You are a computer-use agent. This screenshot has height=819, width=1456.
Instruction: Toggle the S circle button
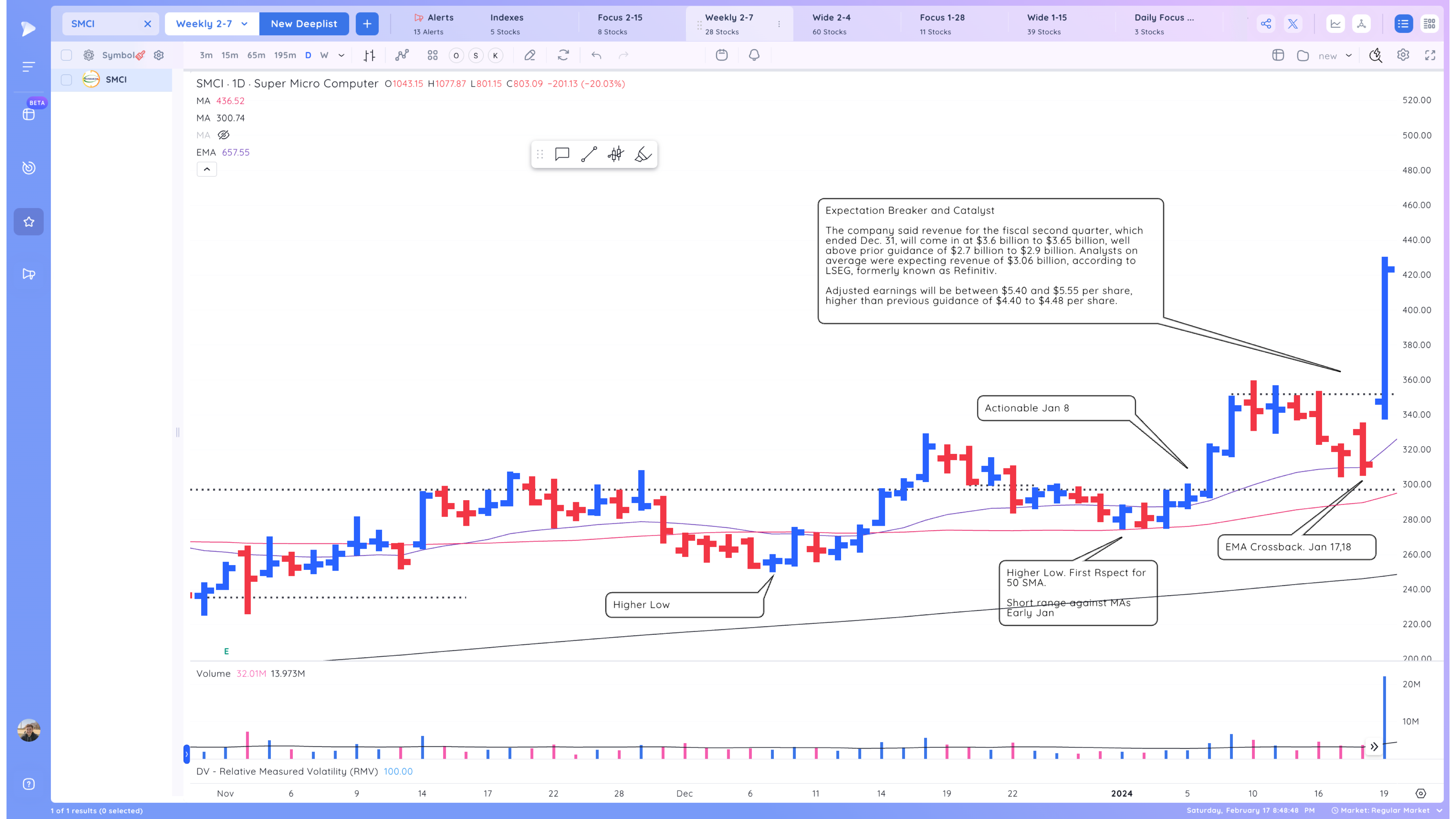pyautogui.click(x=476, y=55)
